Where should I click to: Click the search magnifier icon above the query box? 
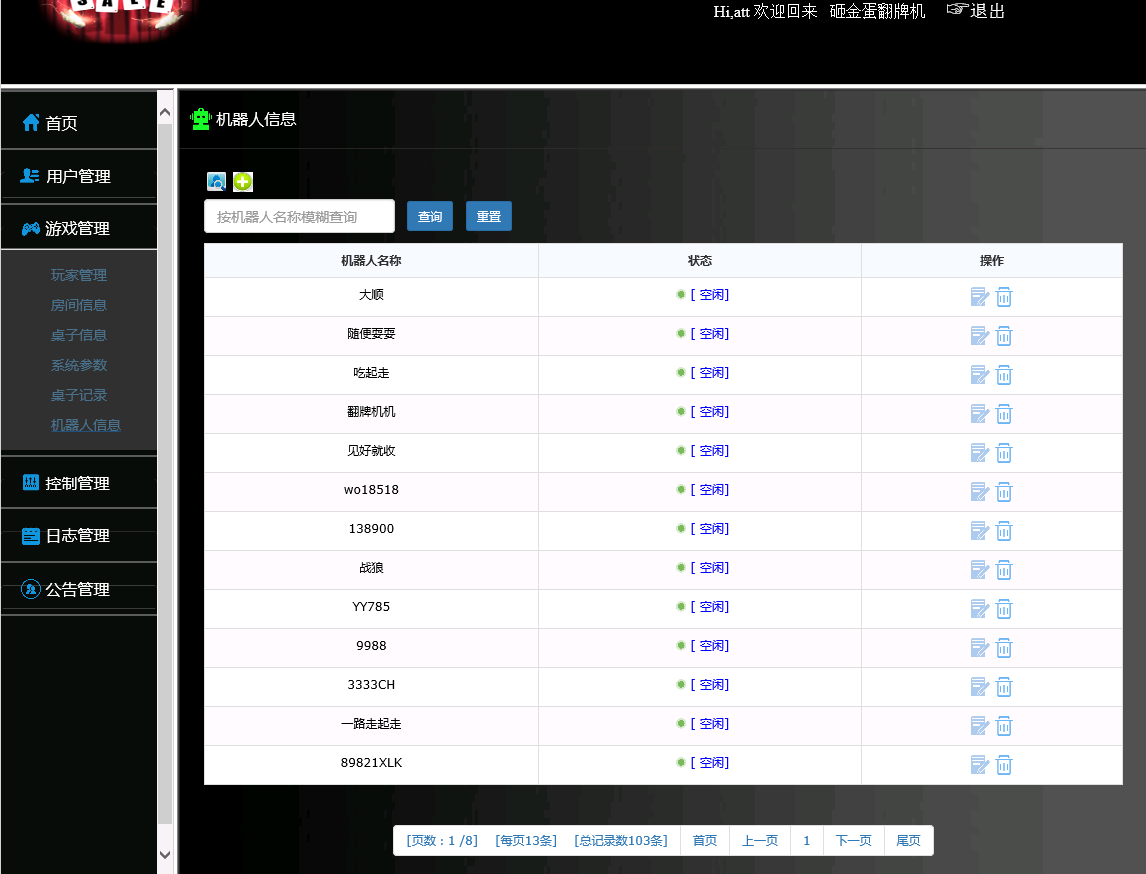[216, 181]
